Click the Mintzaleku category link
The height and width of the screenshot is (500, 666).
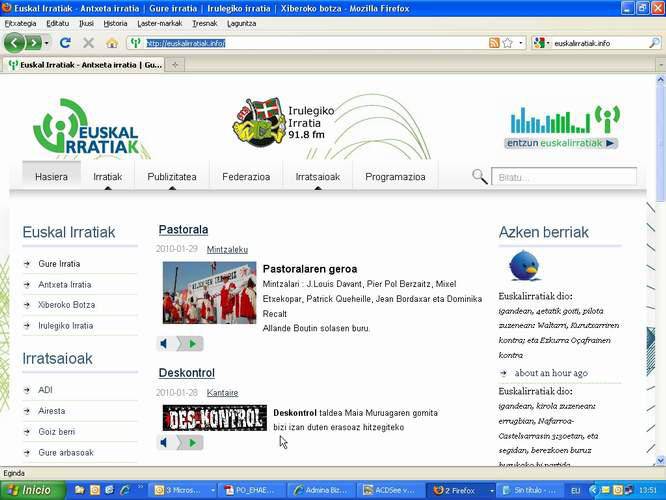(x=227, y=249)
